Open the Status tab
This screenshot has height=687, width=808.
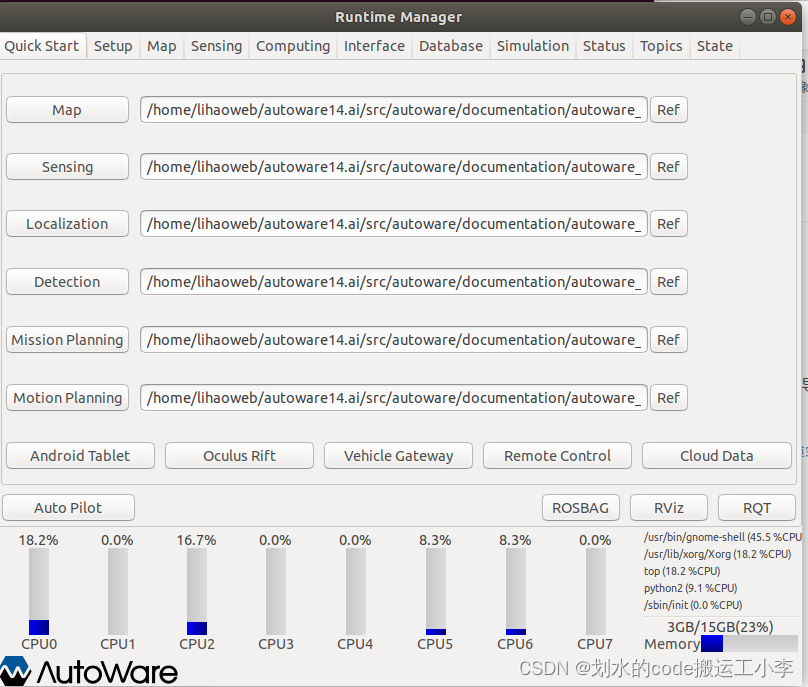tap(604, 46)
